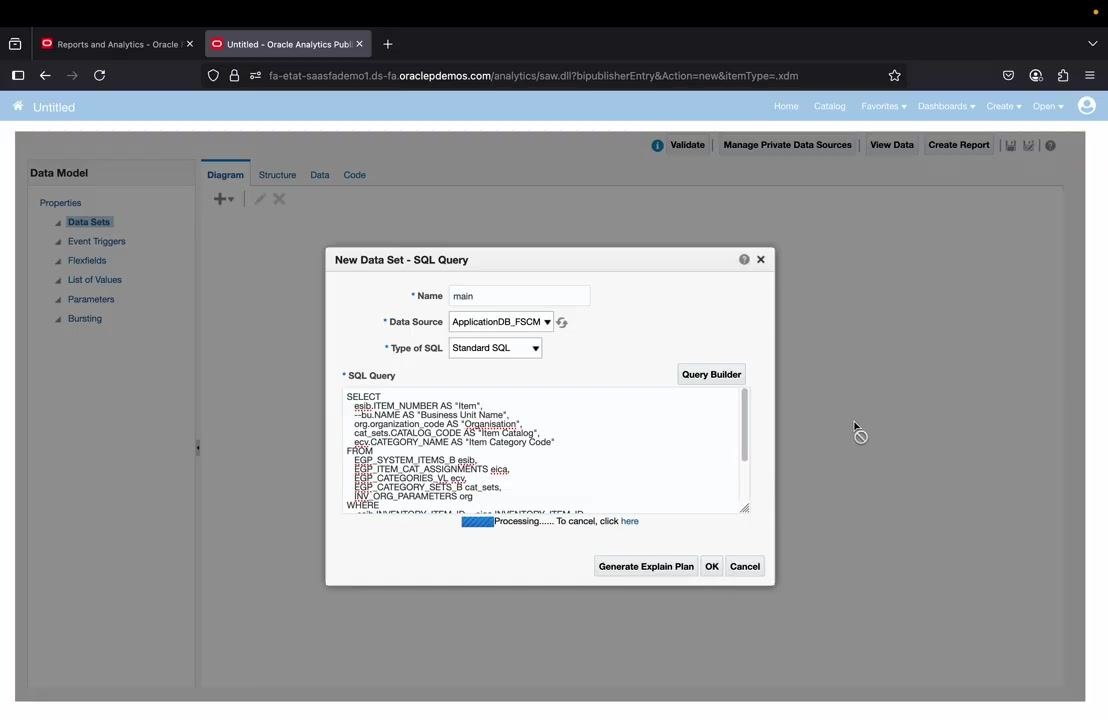Viewport: 1108px width, 720px height.
Task: Click Manage Private Data Sources
Action: click(787, 145)
